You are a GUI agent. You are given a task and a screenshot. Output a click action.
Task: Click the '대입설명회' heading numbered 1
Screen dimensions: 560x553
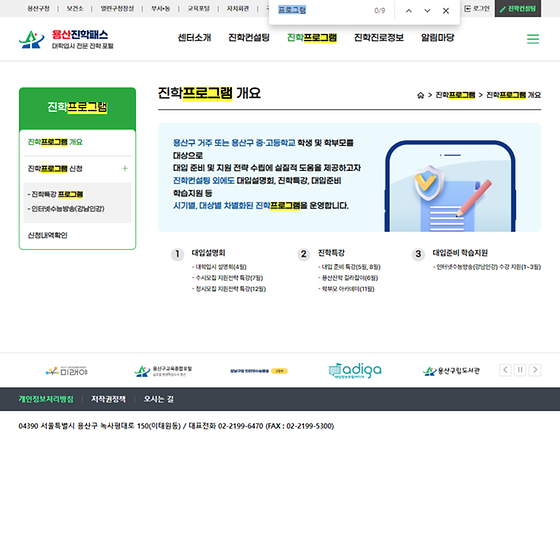point(208,253)
